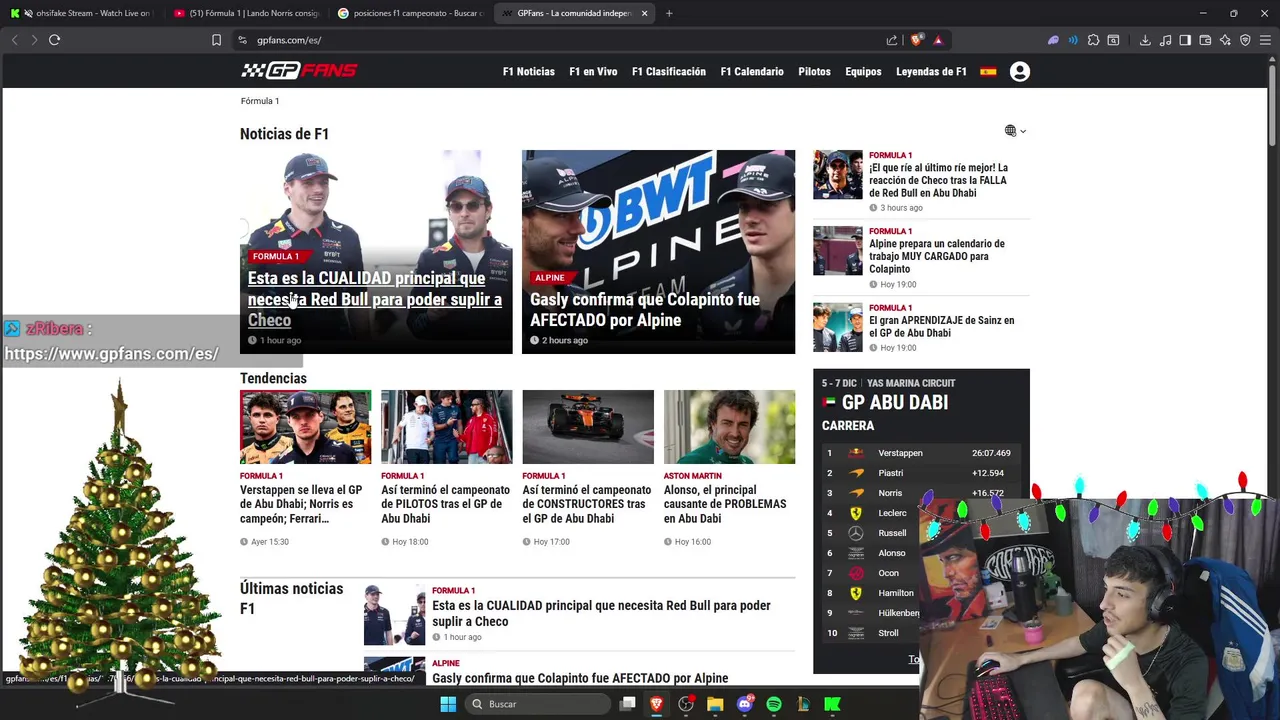Image resolution: width=1280 pixels, height=720 pixels.
Task: Click the Windows Buscar search box
Action: pyautogui.click(x=539, y=704)
